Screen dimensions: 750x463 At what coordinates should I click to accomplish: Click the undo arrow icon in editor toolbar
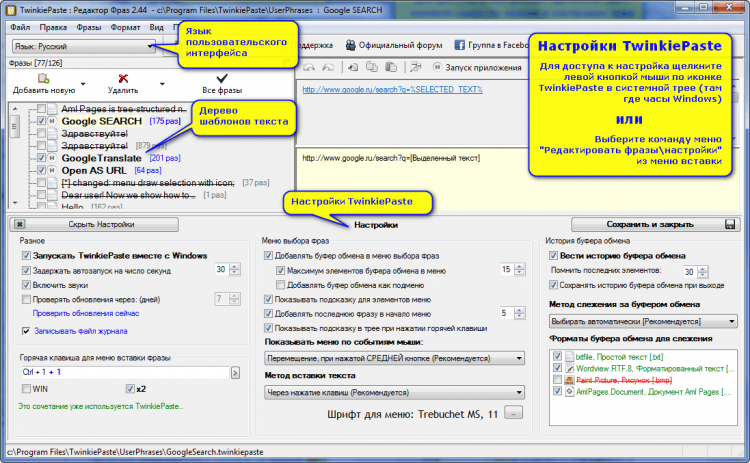[309, 67]
